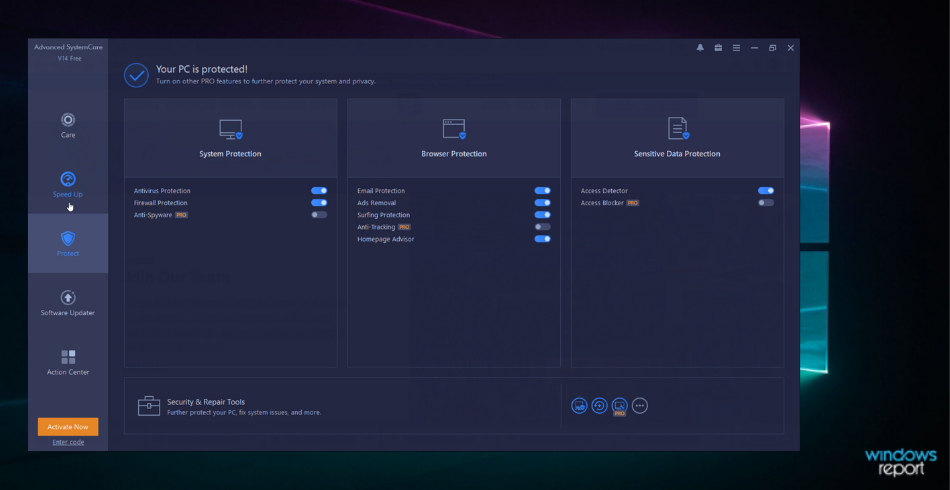Click the Firewall Protection label
The width and height of the screenshot is (950, 490).
161,203
